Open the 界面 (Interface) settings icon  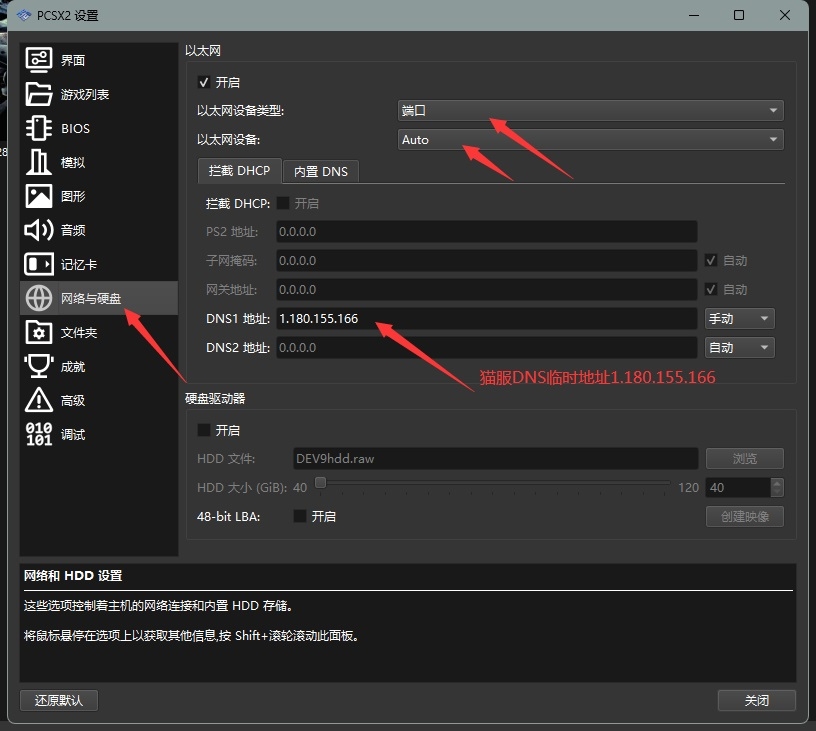[39, 60]
